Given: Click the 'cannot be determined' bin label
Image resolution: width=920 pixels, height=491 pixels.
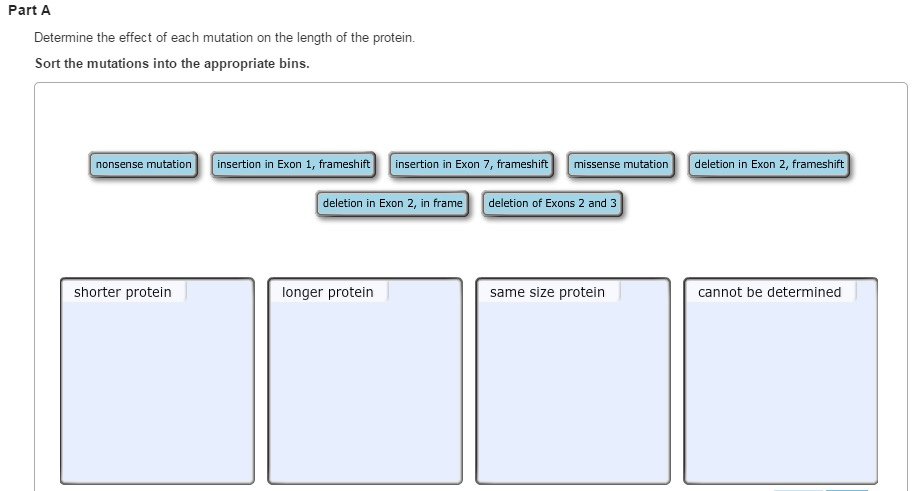Looking at the screenshot, I should (769, 292).
